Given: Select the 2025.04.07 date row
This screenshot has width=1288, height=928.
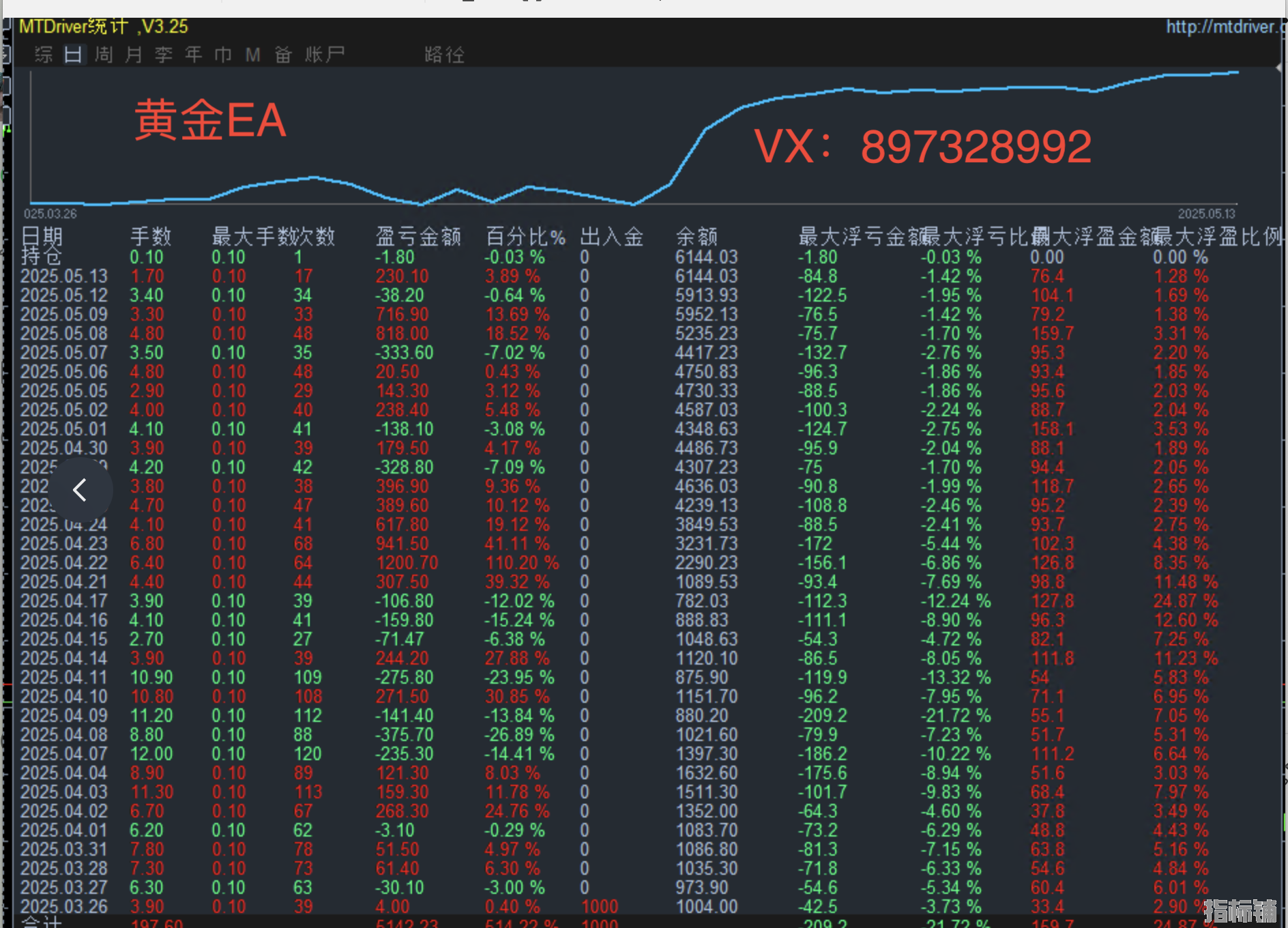Looking at the screenshot, I should (64, 754).
